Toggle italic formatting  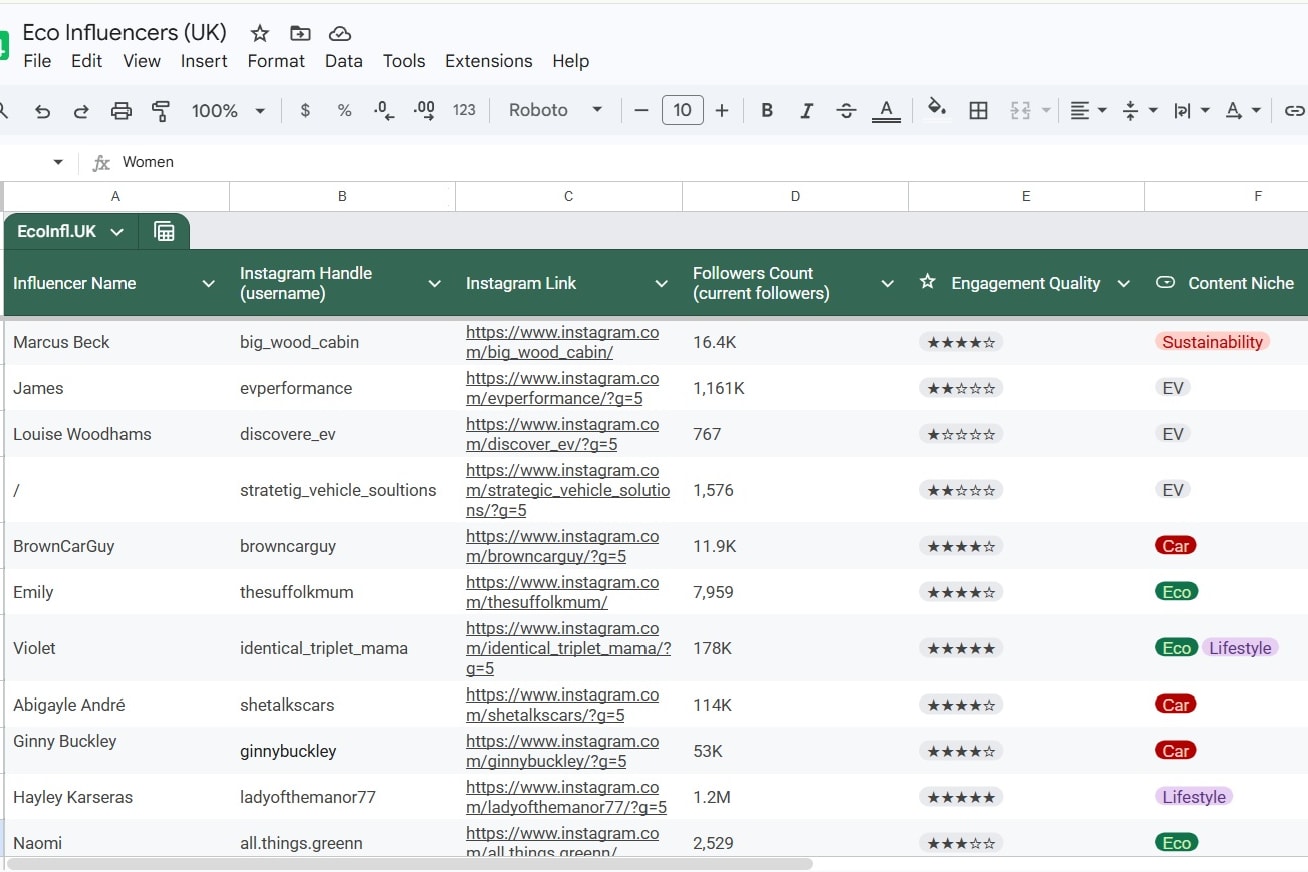806,111
